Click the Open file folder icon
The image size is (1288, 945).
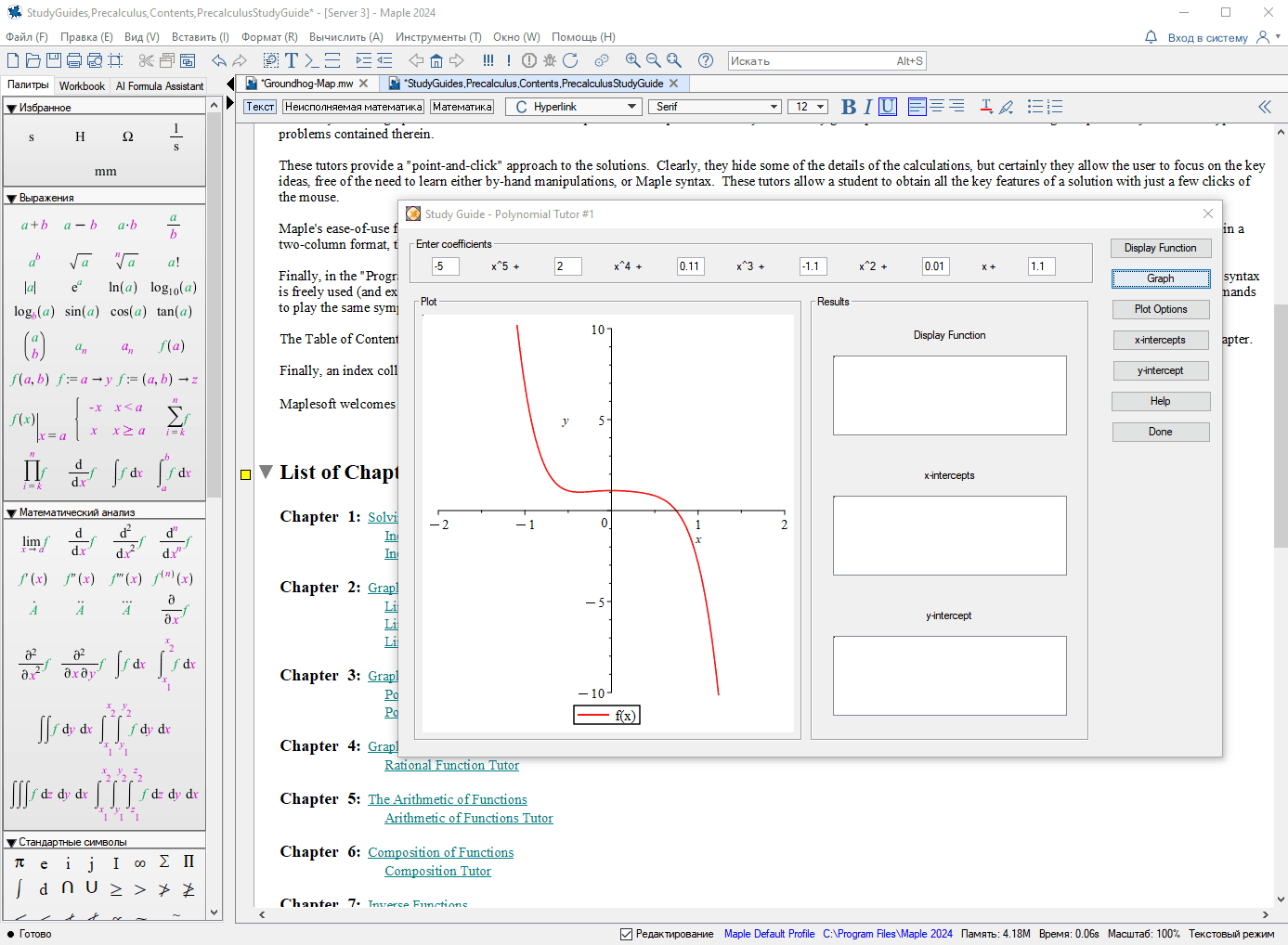pyautogui.click(x=33, y=60)
